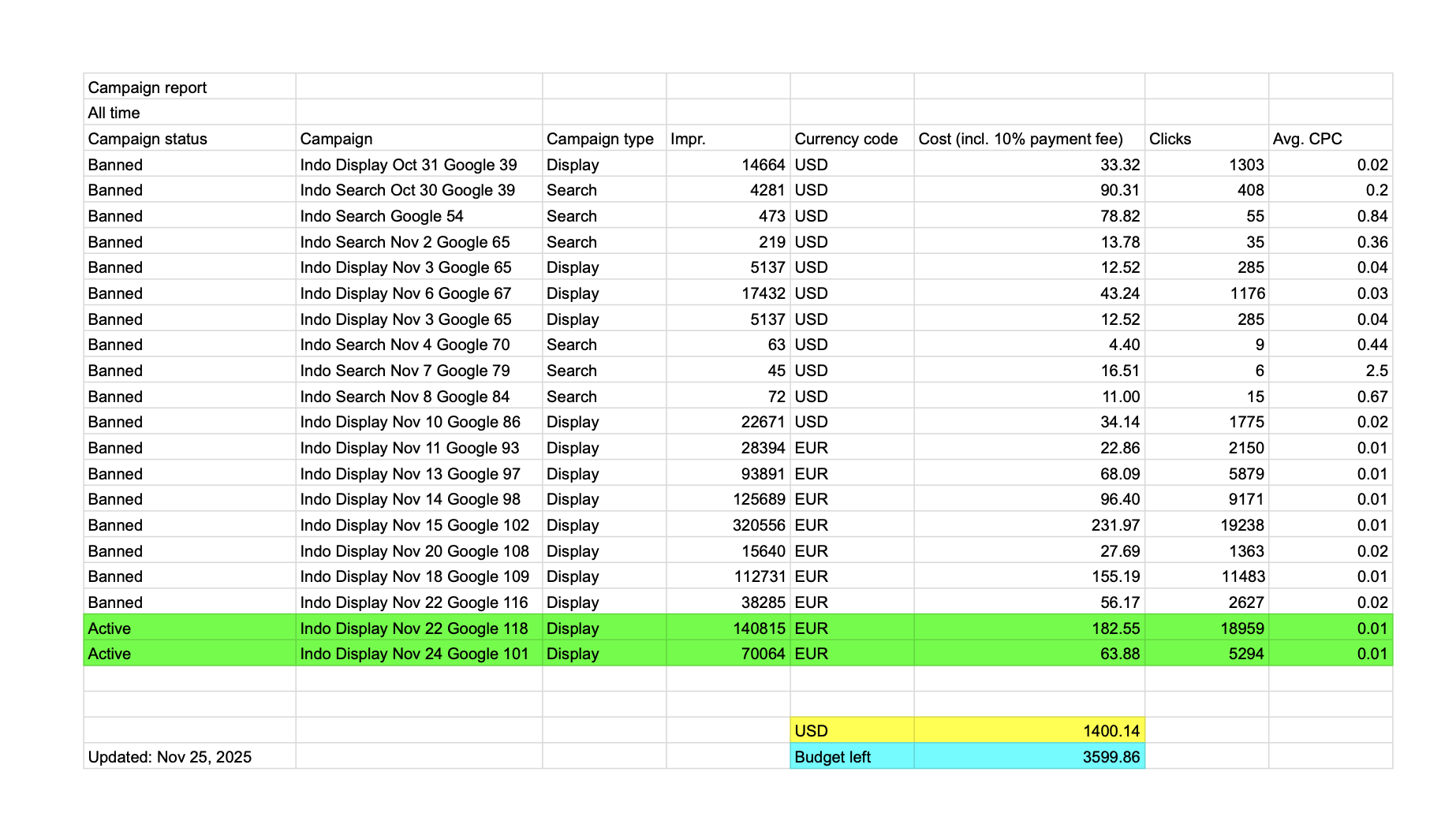The image size is (1456, 839).
Task: Click 'Updated: Nov 25, 2025' cell
Action: [189, 757]
